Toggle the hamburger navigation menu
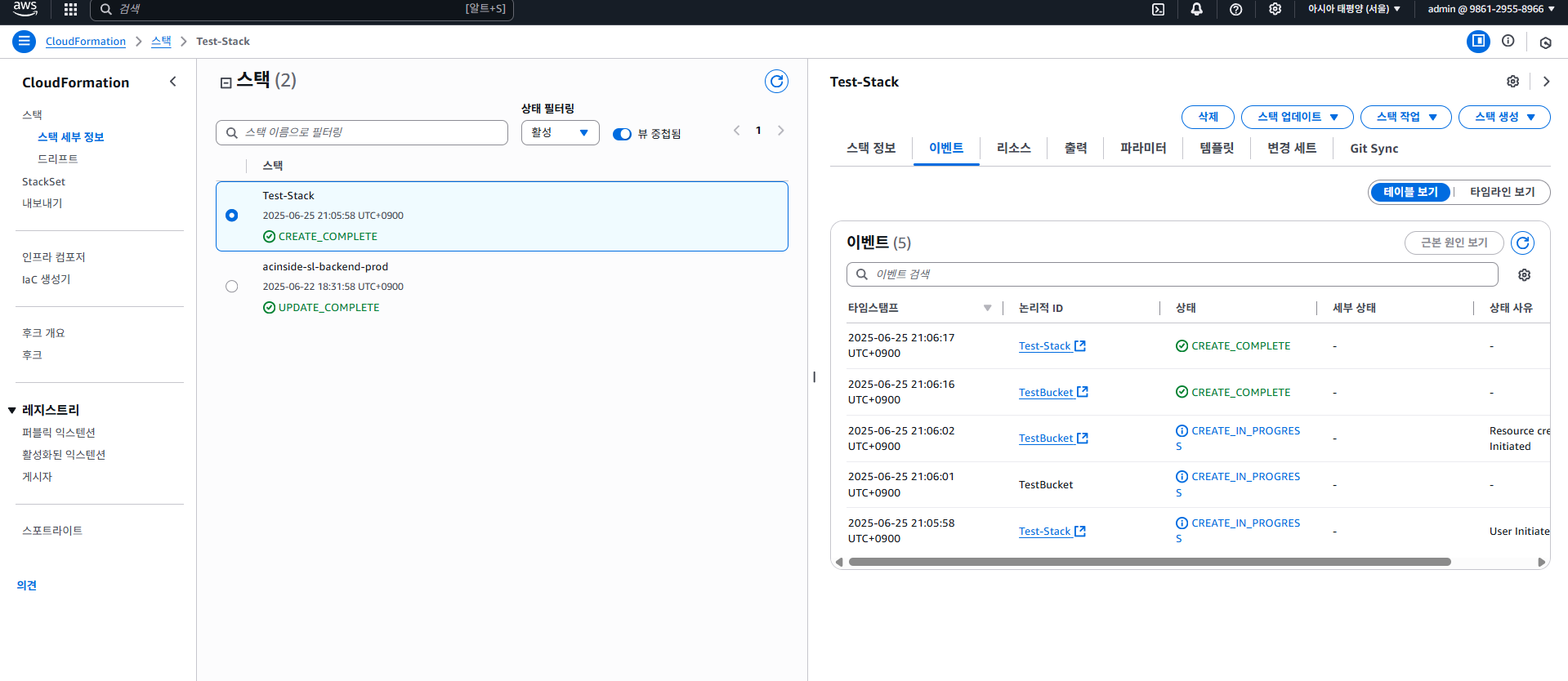The height and width of the screenshot is (681, 1568). click(25, 41)
